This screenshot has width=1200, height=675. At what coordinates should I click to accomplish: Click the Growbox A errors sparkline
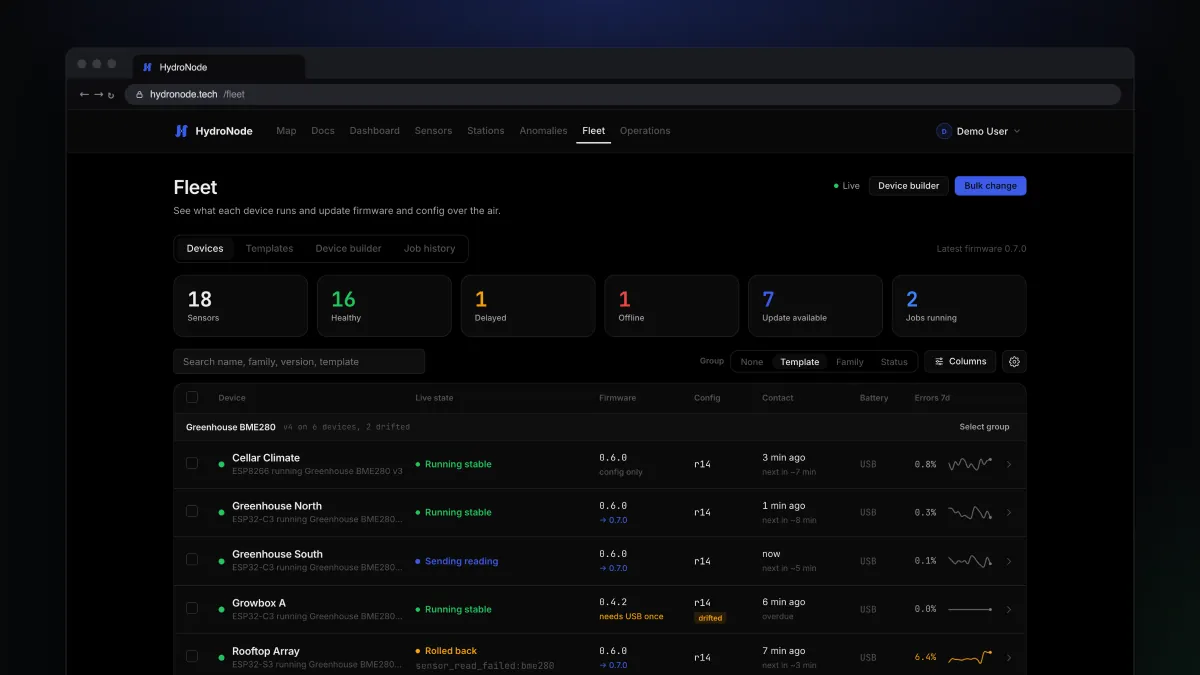(x=970, y=609)
